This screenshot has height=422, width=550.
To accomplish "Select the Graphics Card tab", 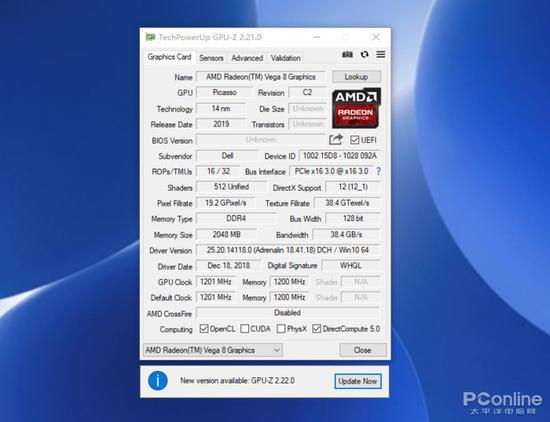I will click(169, 57).
